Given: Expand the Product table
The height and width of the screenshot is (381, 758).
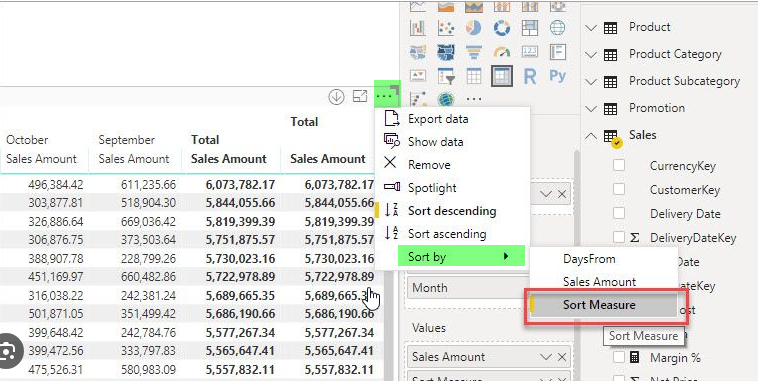Looking at the screenshot, I should pos(591,28).
